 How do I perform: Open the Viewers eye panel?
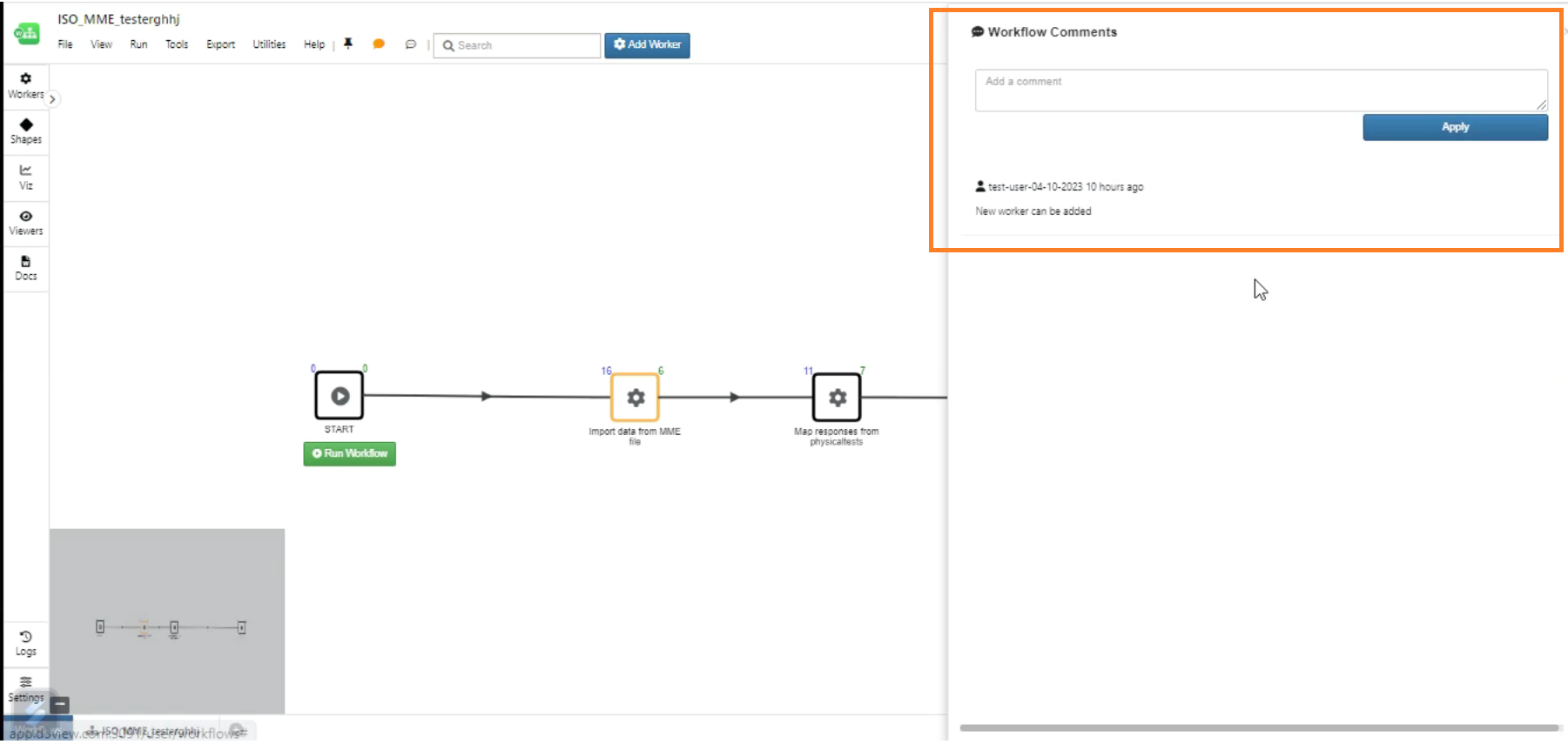[25, 223]
